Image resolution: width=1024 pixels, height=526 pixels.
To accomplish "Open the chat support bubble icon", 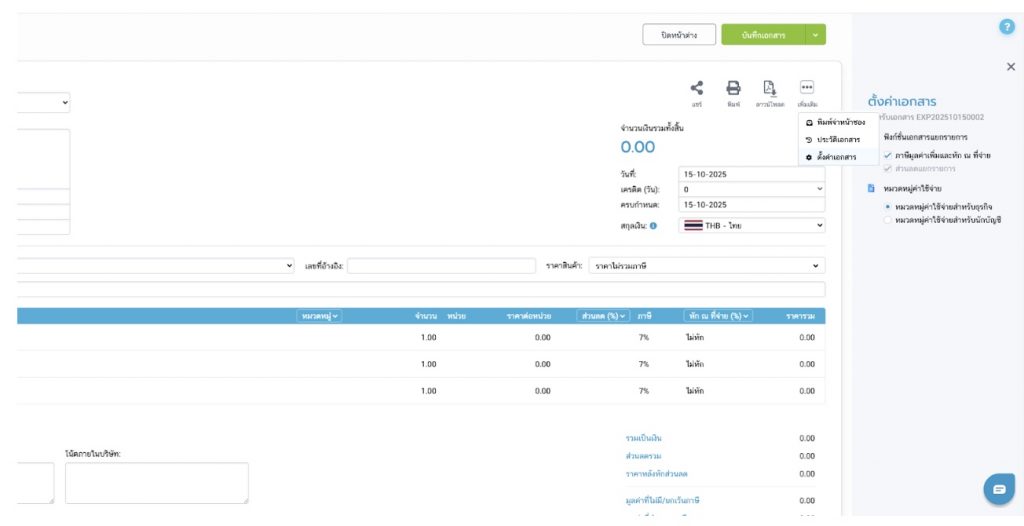I will click(998, 489).
